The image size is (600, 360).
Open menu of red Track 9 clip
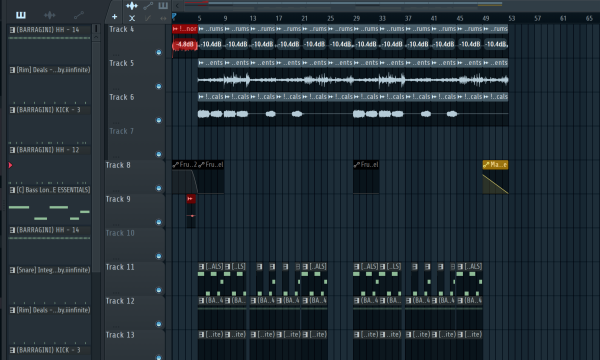[190, 199]
